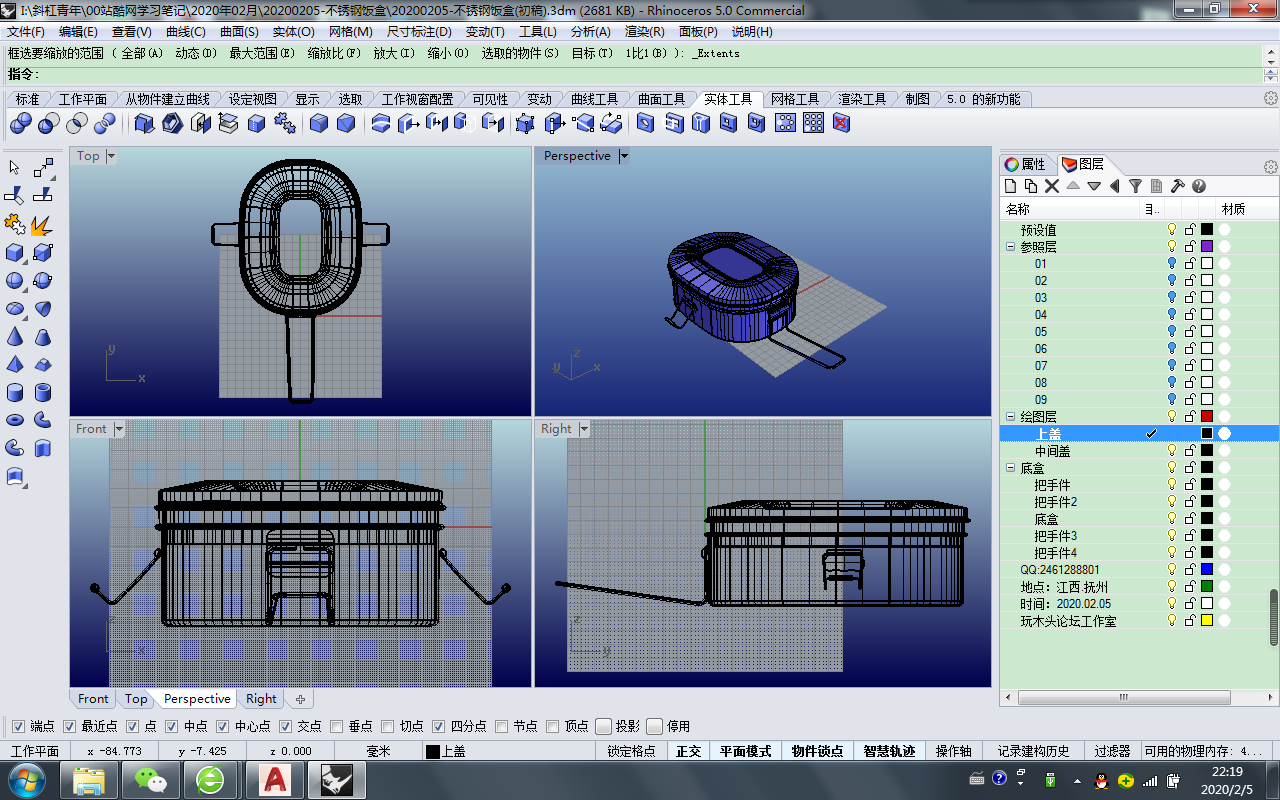Switch to the 曲线工具 toolbar tab
The image size is (1280, 800).
[x=595, y=99]
